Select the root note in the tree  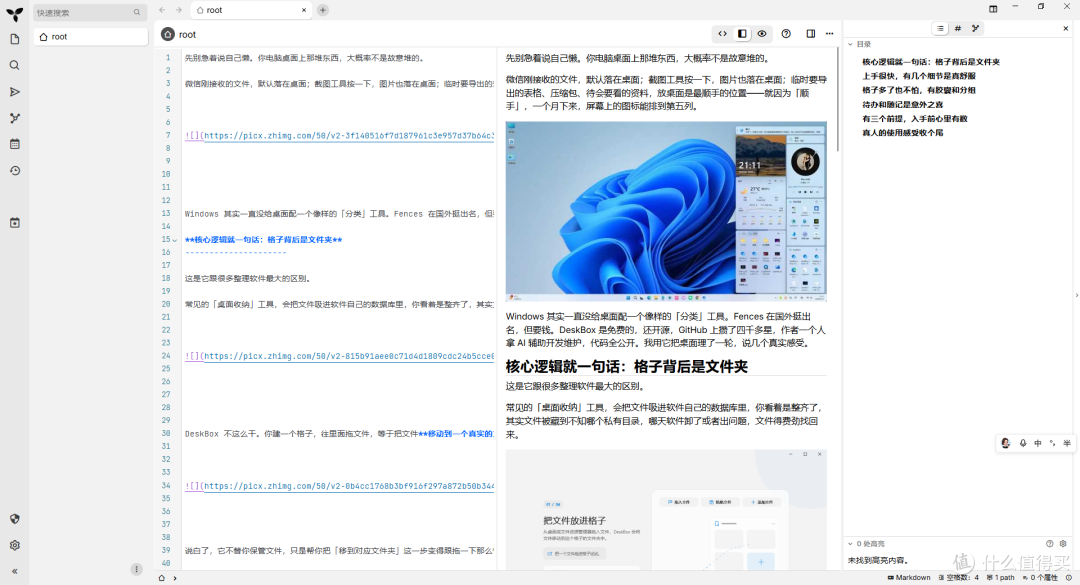click(x=90, y=37)
